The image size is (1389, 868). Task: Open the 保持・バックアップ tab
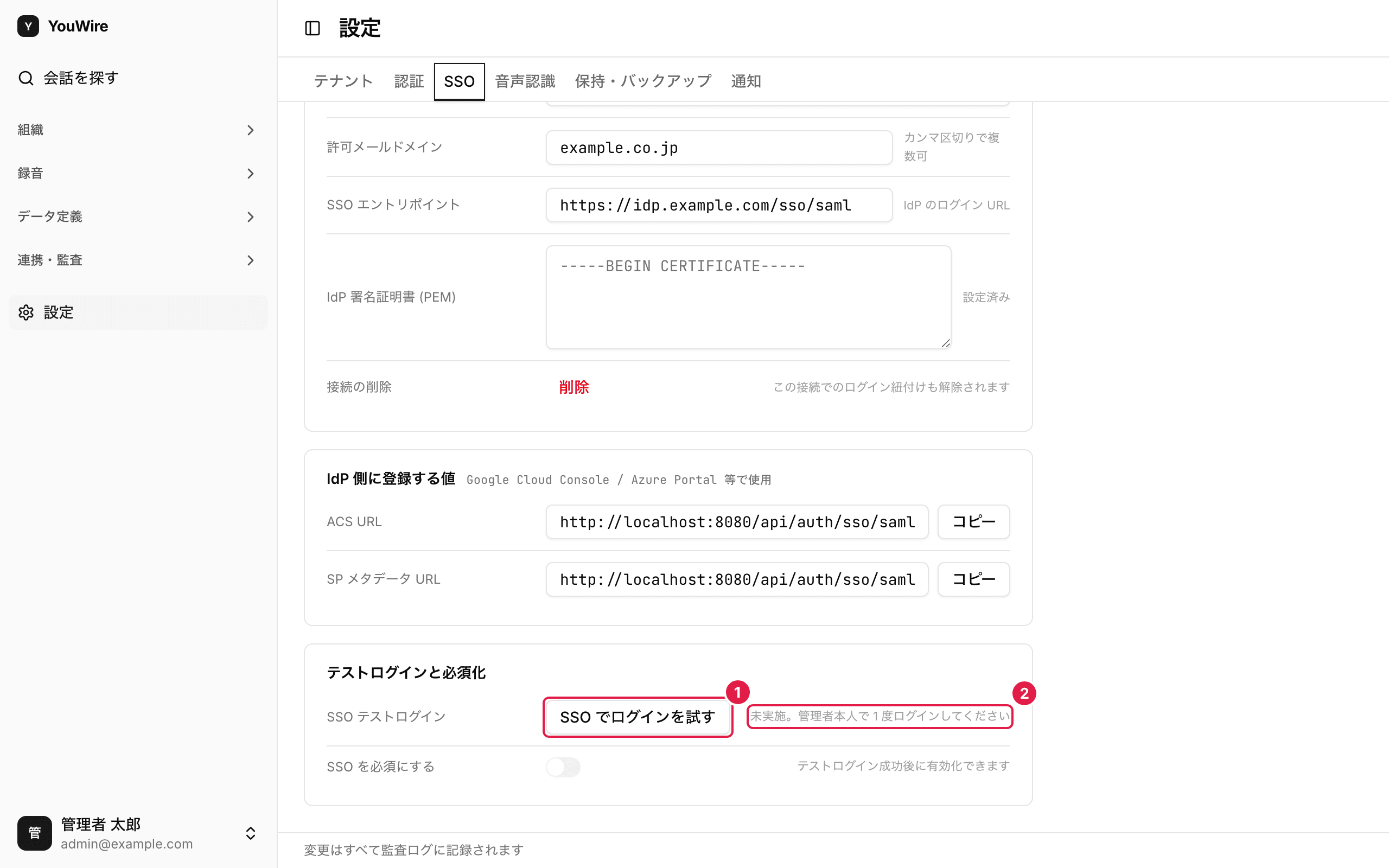tap(643, 81)
